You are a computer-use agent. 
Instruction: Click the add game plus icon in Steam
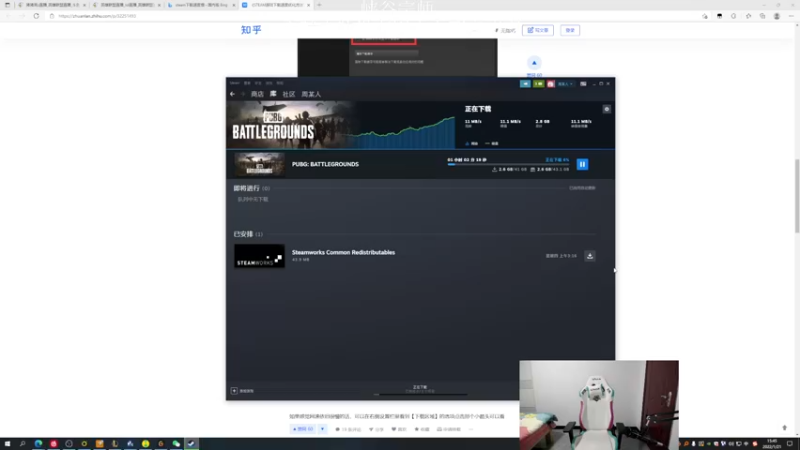pyautogui.click(x=234, y=391)
